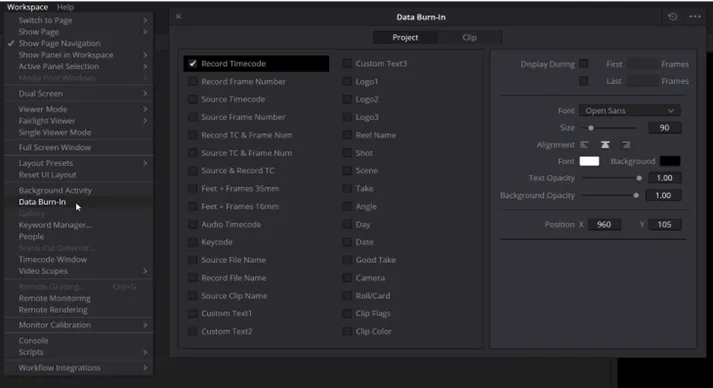
Task: Tick the Source Clip Name checkbox
Action: (x=192, y=296)
